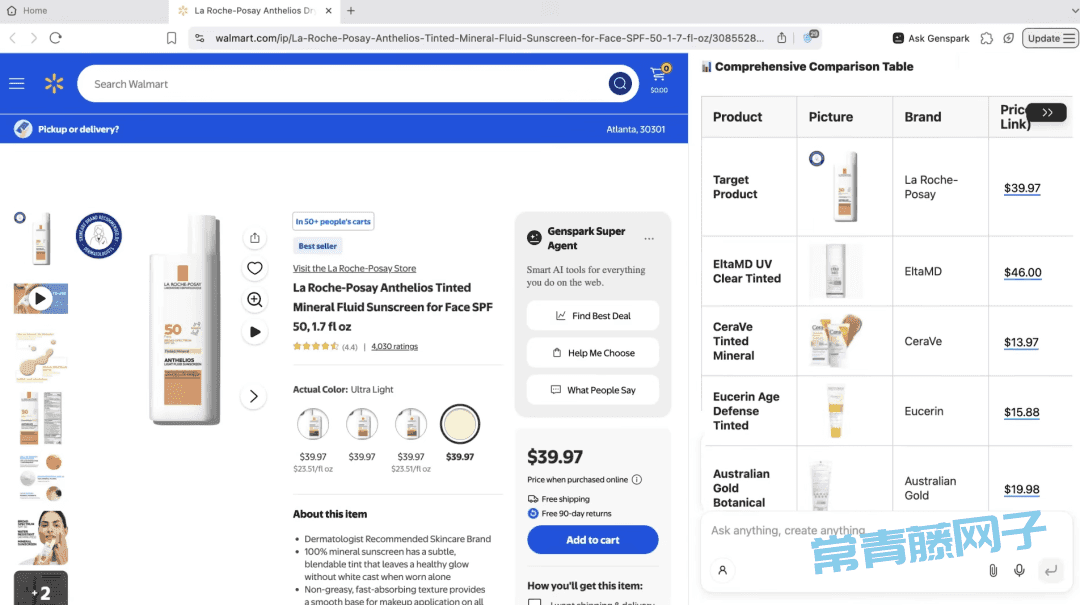
Task: Open the EltaMD $46.00 price link
Action: pos(1023,272)
